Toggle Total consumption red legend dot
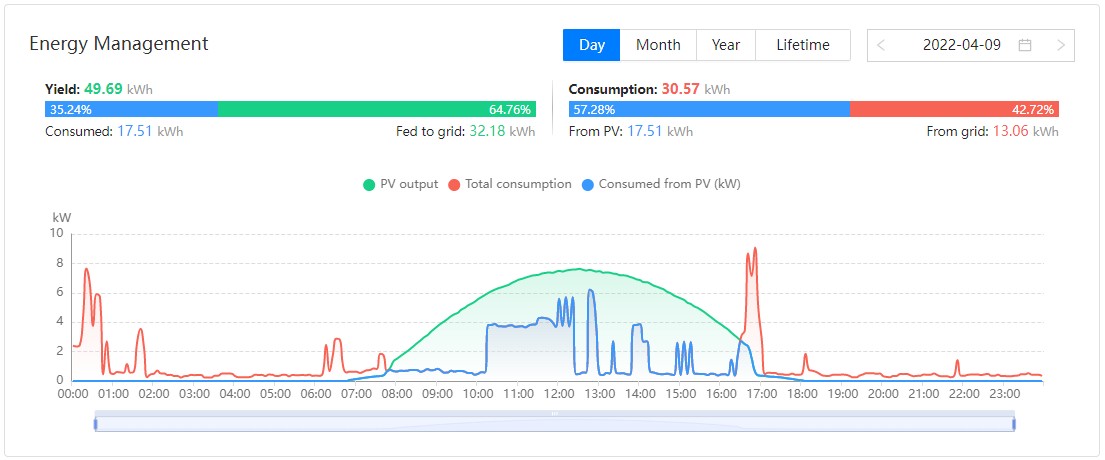 [x=454, y=185]
